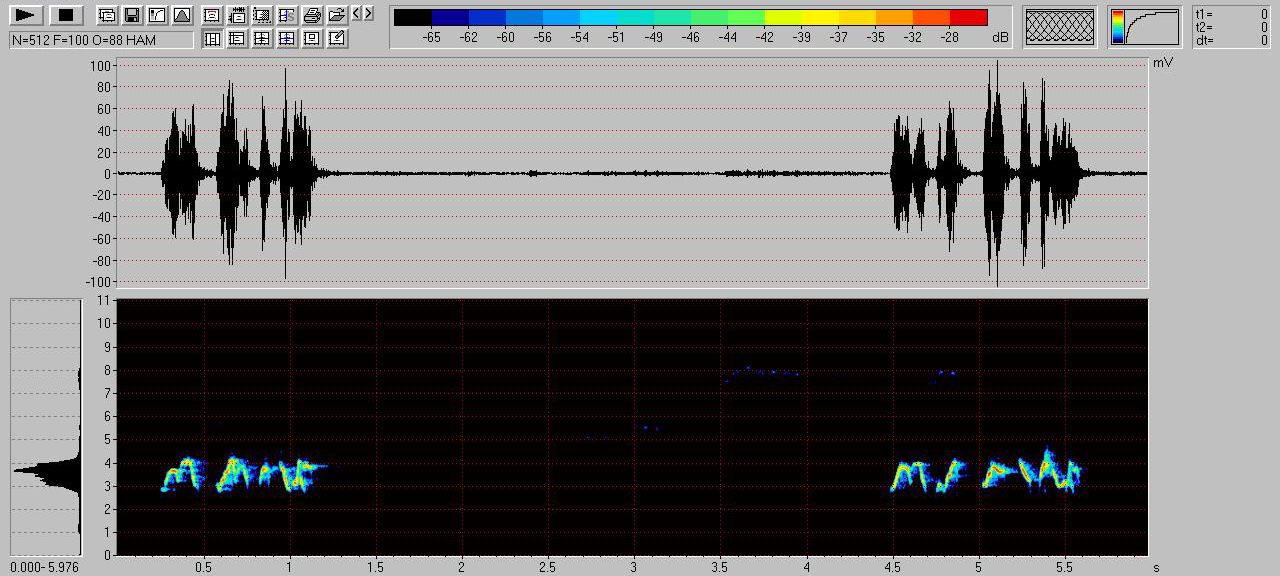1280x576 pixels.
Task: Click the red segment of the dB color scale
Action: pos(968,17)
